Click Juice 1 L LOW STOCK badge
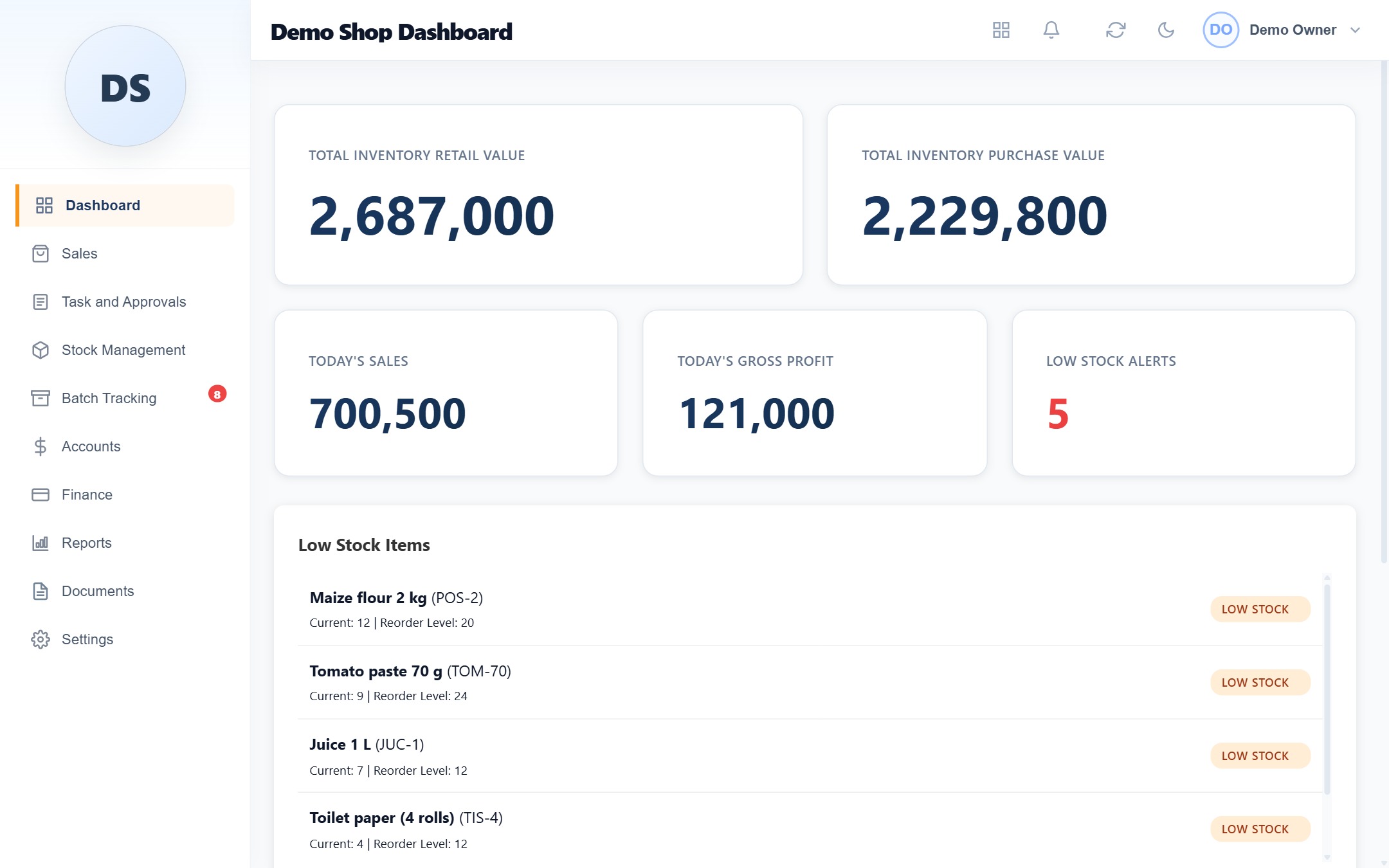The width and height of the screenshot is (1389, 868). tap(1260, 755)
